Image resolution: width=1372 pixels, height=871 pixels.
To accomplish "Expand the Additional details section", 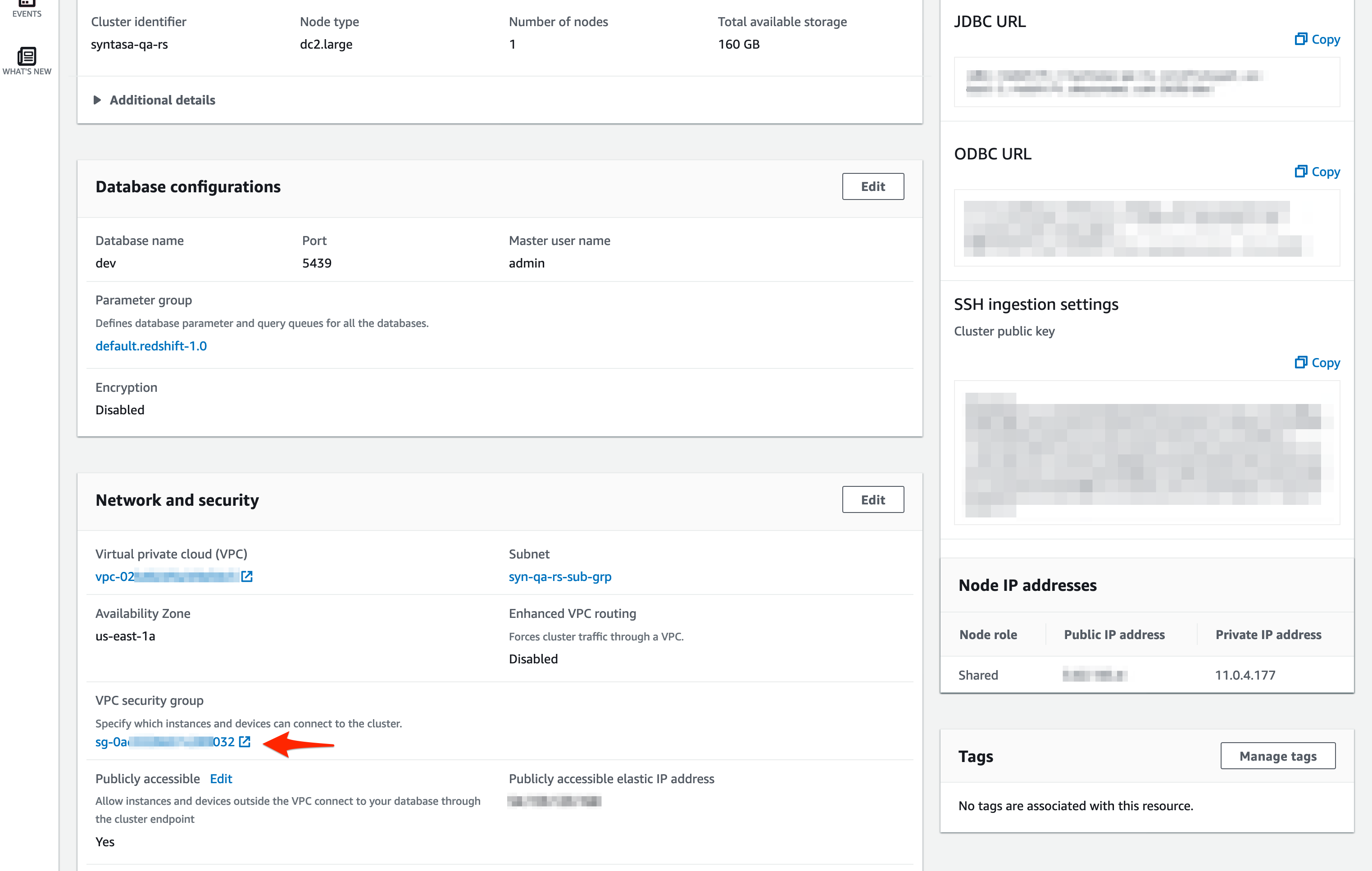I will [x=154, y=100].
